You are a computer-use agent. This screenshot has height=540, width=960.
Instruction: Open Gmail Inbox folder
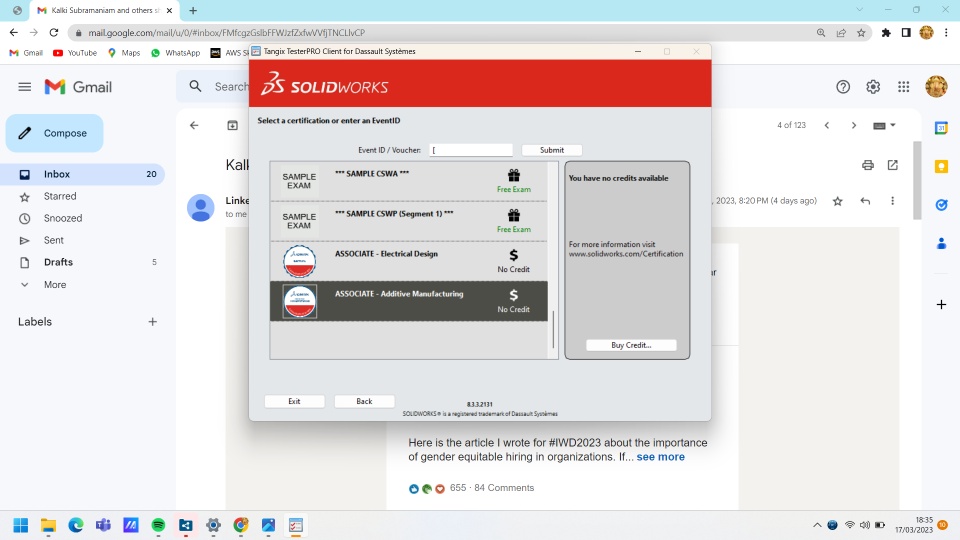(83, 174)
